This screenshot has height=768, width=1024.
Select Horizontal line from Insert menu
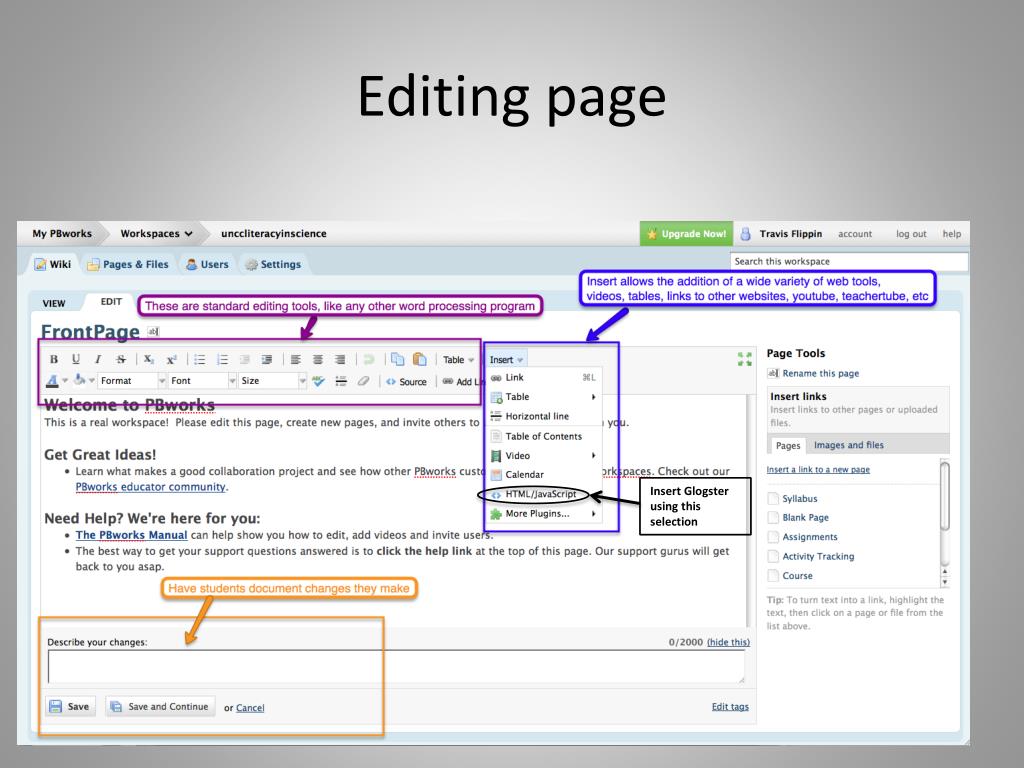point(544,416)
